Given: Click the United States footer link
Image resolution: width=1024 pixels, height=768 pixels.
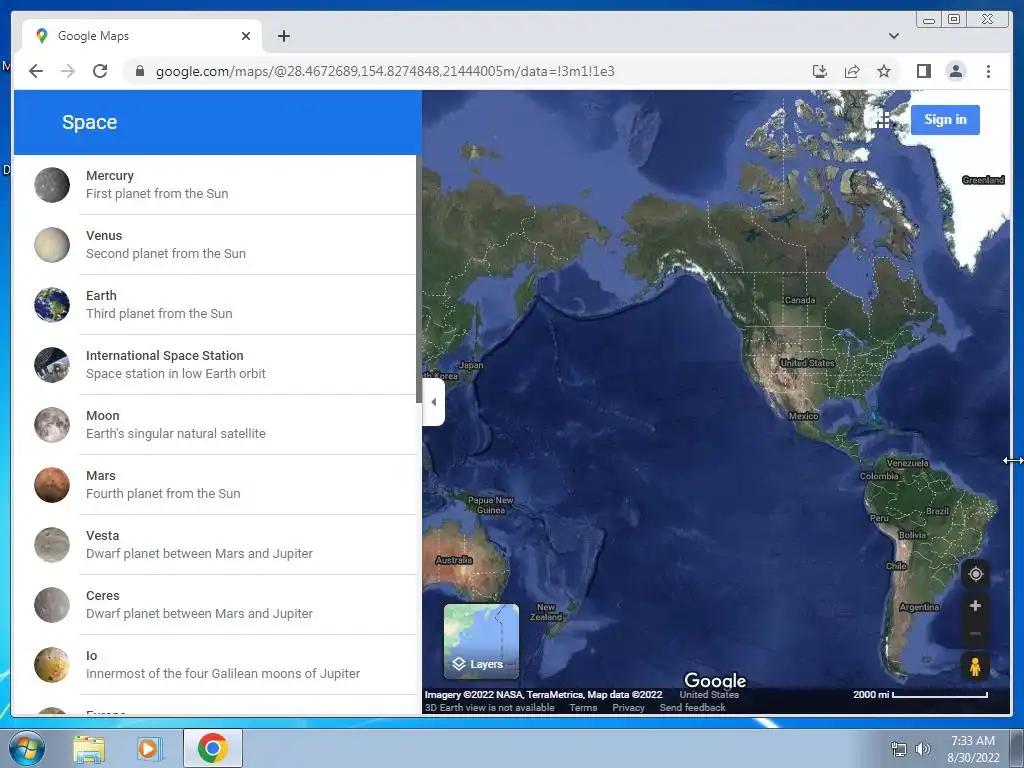Looking at the screenshot, I should (x=709, y=695).
